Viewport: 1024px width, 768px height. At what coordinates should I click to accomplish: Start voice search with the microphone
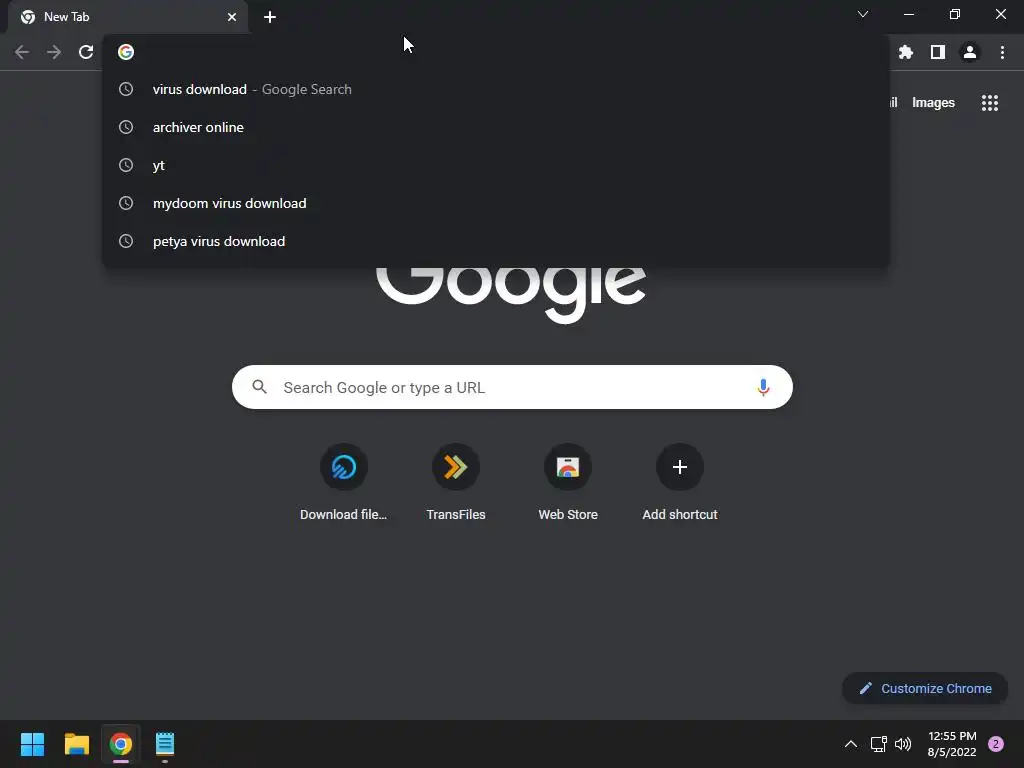click(763, 387)
